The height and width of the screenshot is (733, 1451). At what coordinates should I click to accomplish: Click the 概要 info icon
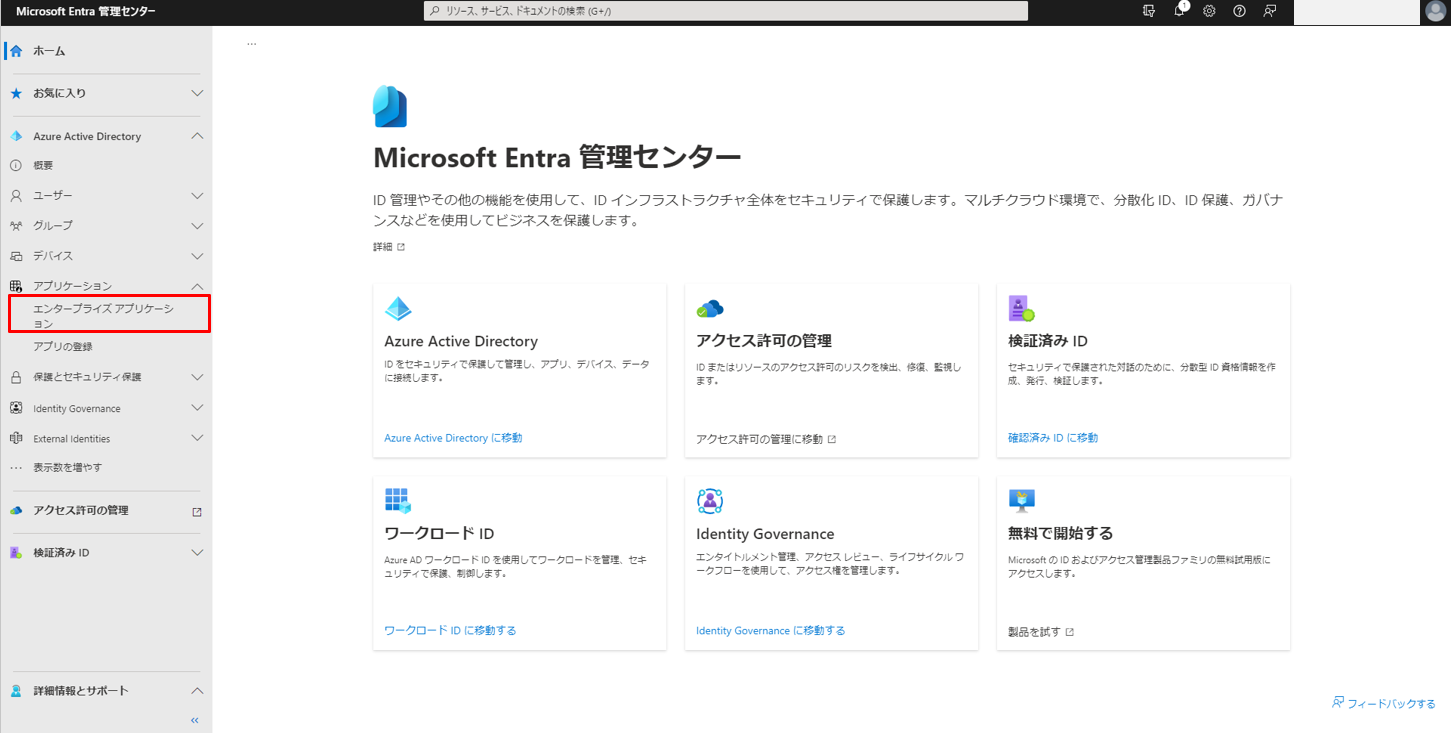click(x=16, y=165)
